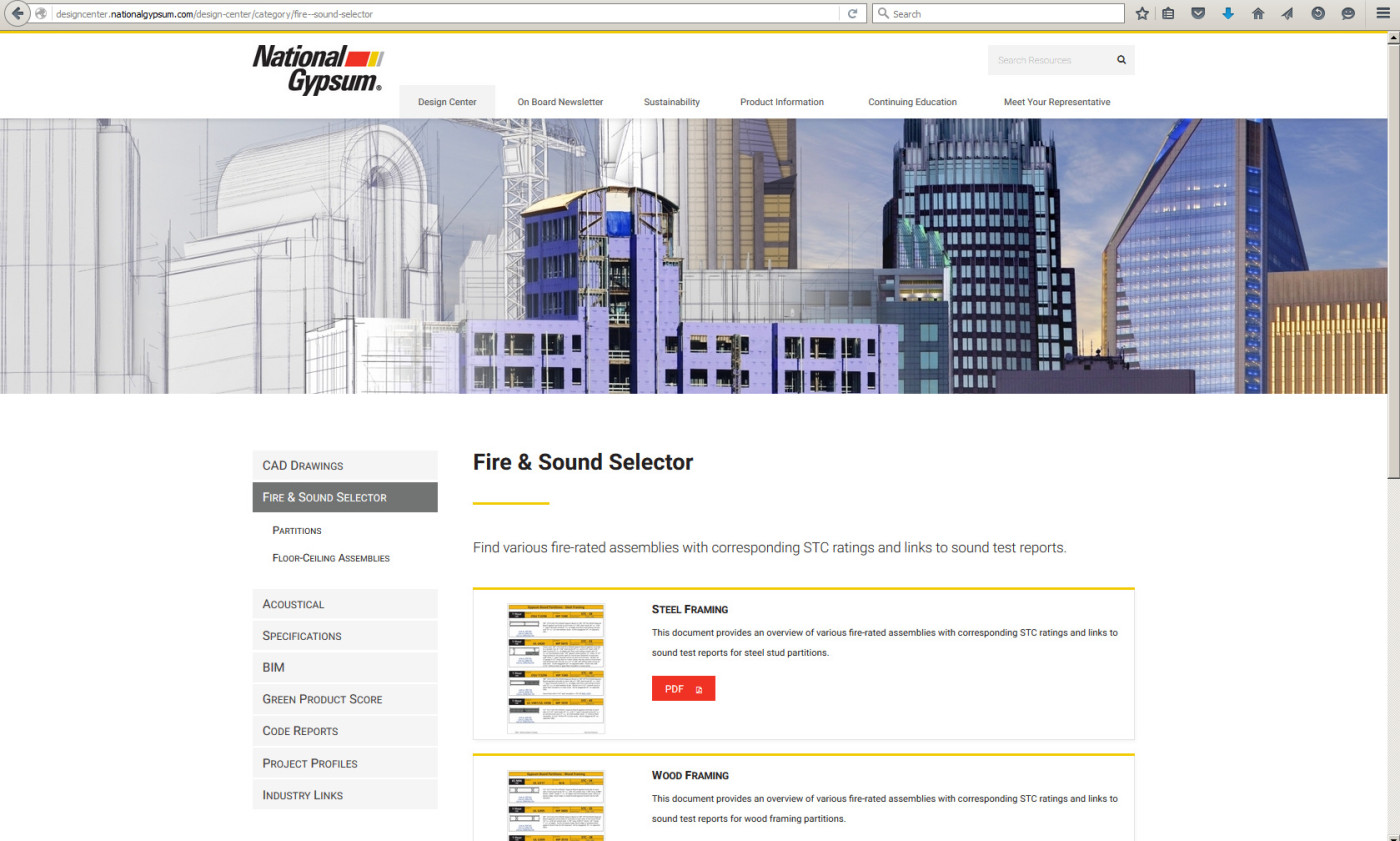Viewport: 1400px width, 841px height.
Task: Open the search engine dropdown in the search bar
Action: coord(884,13)
